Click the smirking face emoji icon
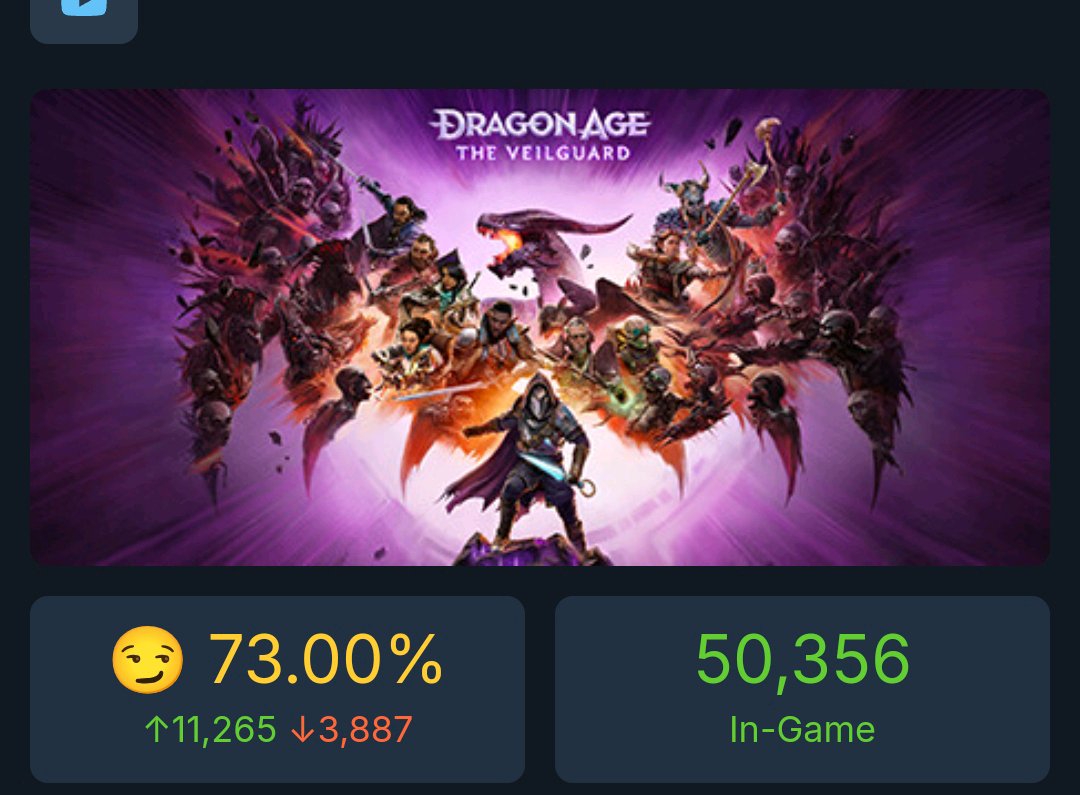 click(147, 659)
